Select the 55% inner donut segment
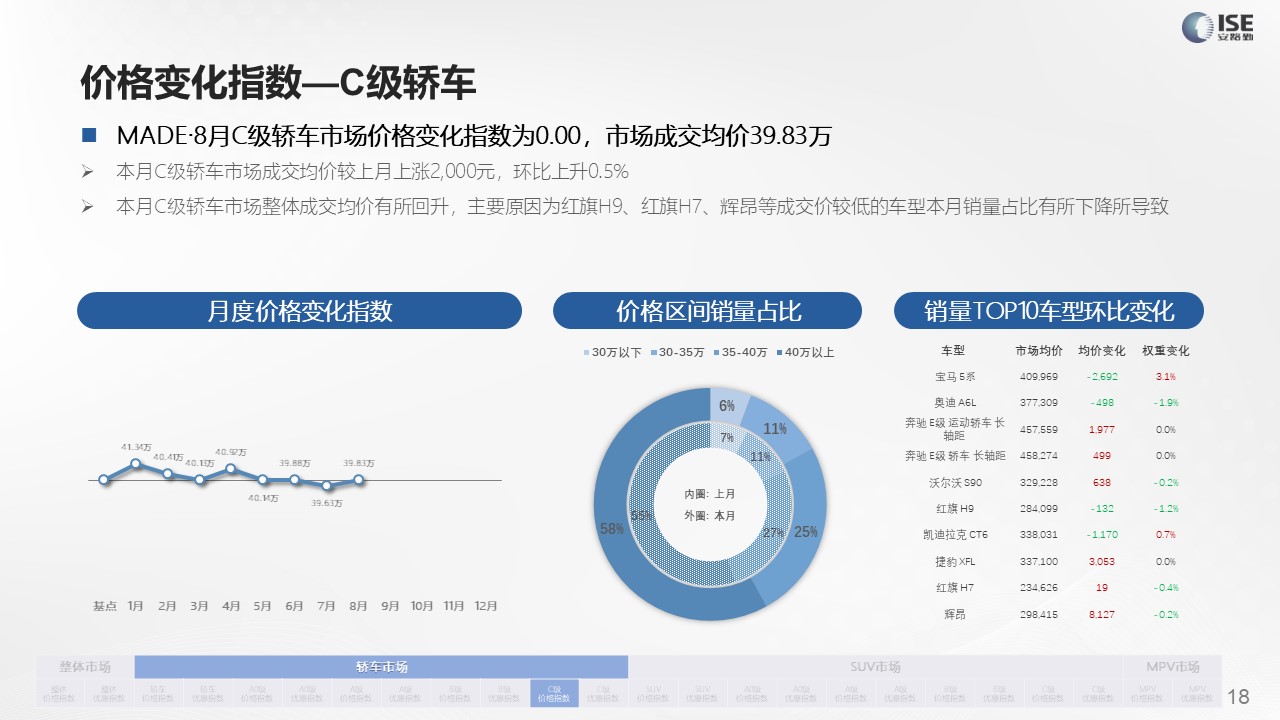Image resolution: width=1280 pixels, height=720 pixels. pos(641,516)
